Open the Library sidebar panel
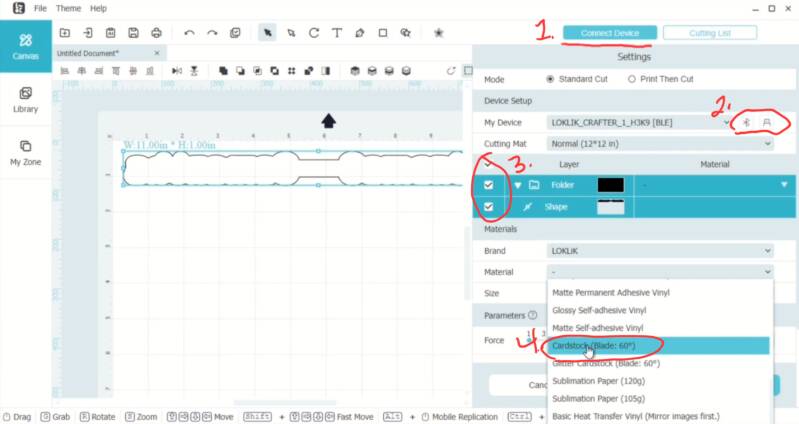799x424 pixels. click(25, 100)
